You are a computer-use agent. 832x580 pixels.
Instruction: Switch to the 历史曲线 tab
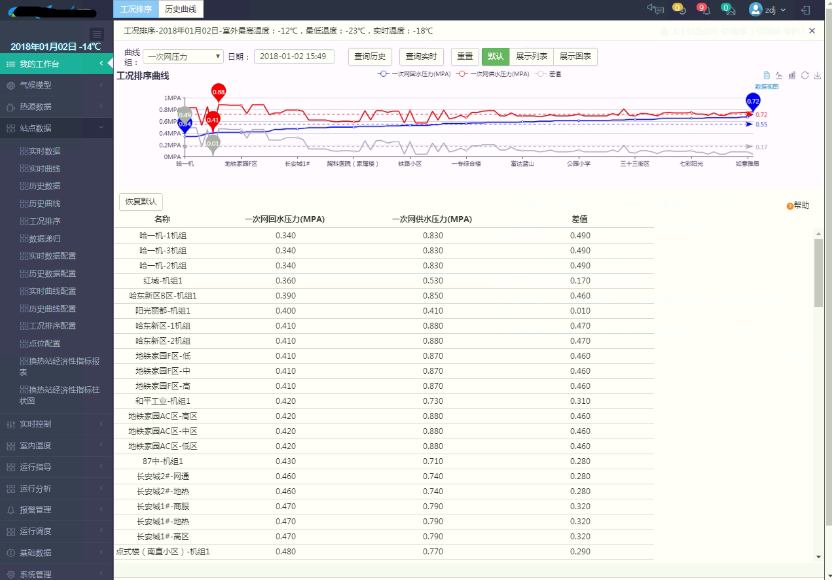point(180,9)
